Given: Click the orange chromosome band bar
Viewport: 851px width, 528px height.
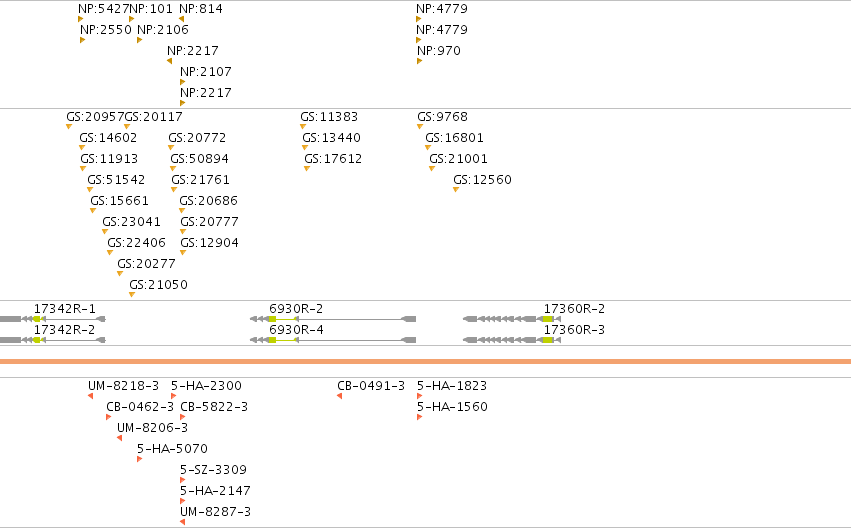Looking at the screenshot, I should pyautogui.click(x=426, y=361).
